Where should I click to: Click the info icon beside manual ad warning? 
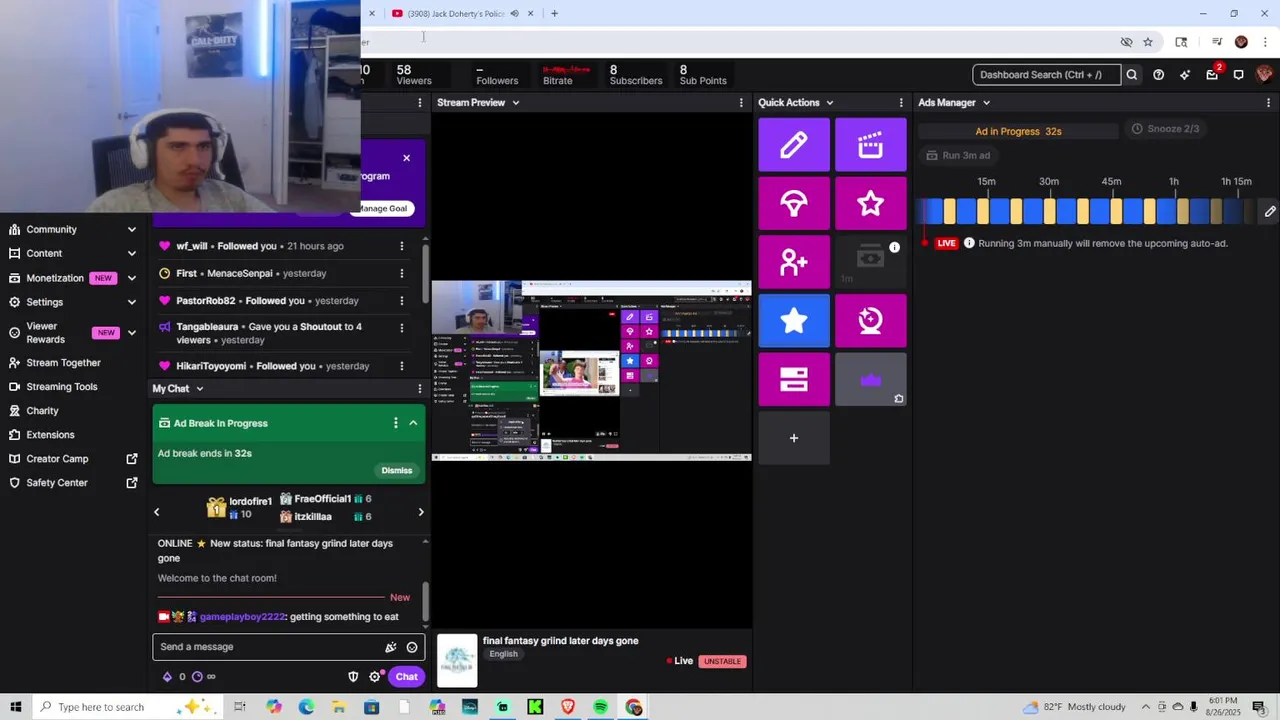969,243
